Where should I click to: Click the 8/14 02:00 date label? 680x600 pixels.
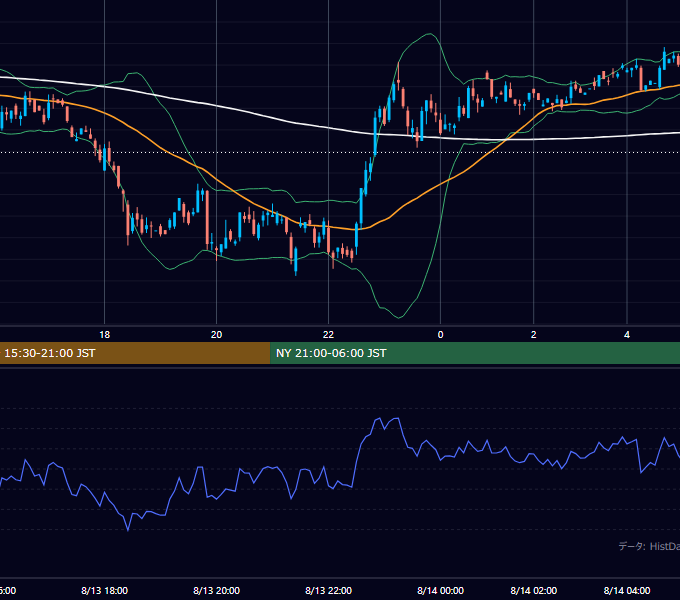tap(533, 590)
